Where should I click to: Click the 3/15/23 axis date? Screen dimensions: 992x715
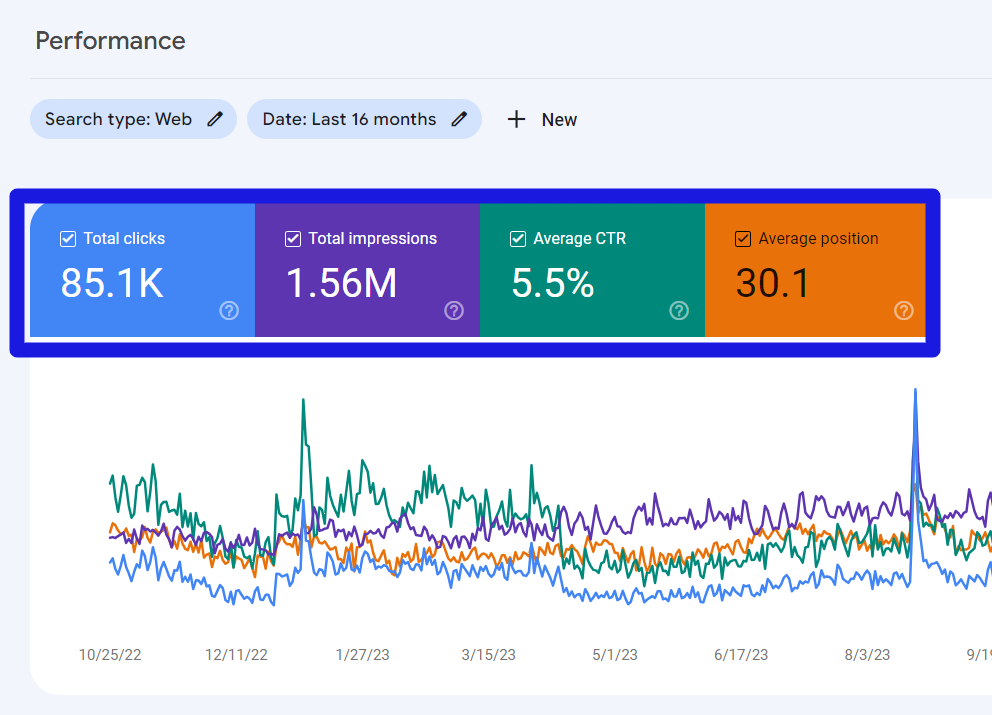click(488, 655)
